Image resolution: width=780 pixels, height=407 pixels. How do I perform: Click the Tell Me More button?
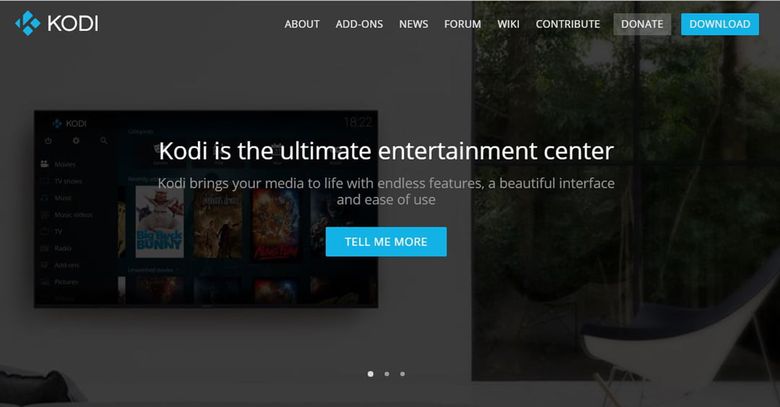386,242
